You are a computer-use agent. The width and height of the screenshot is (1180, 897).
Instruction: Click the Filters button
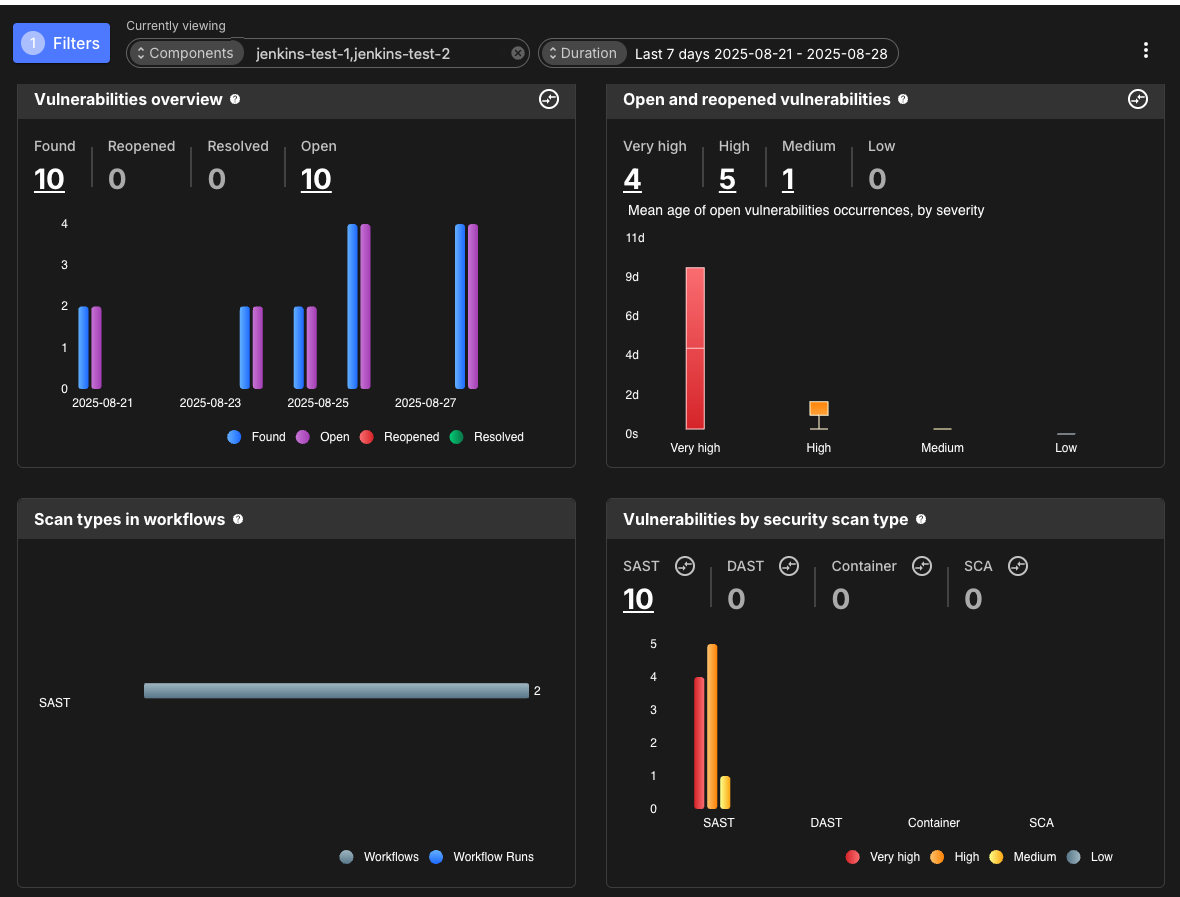[61, 43]
